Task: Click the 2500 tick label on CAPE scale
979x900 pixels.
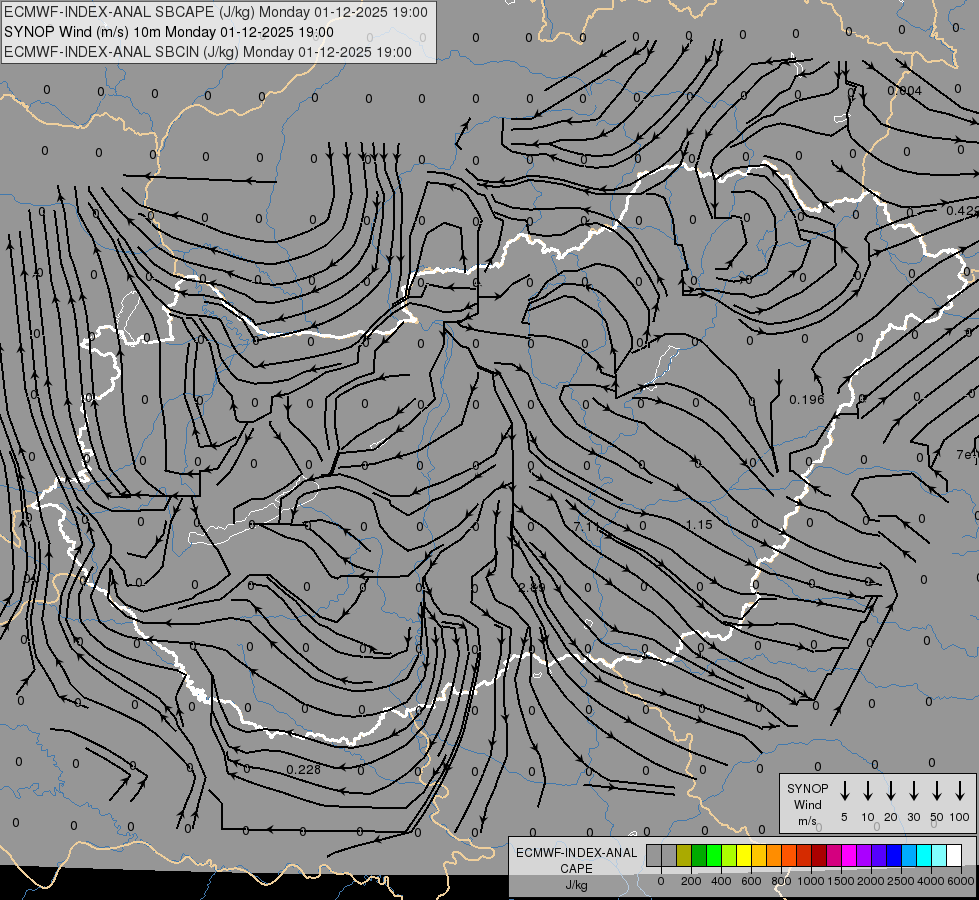Action: 901,881
